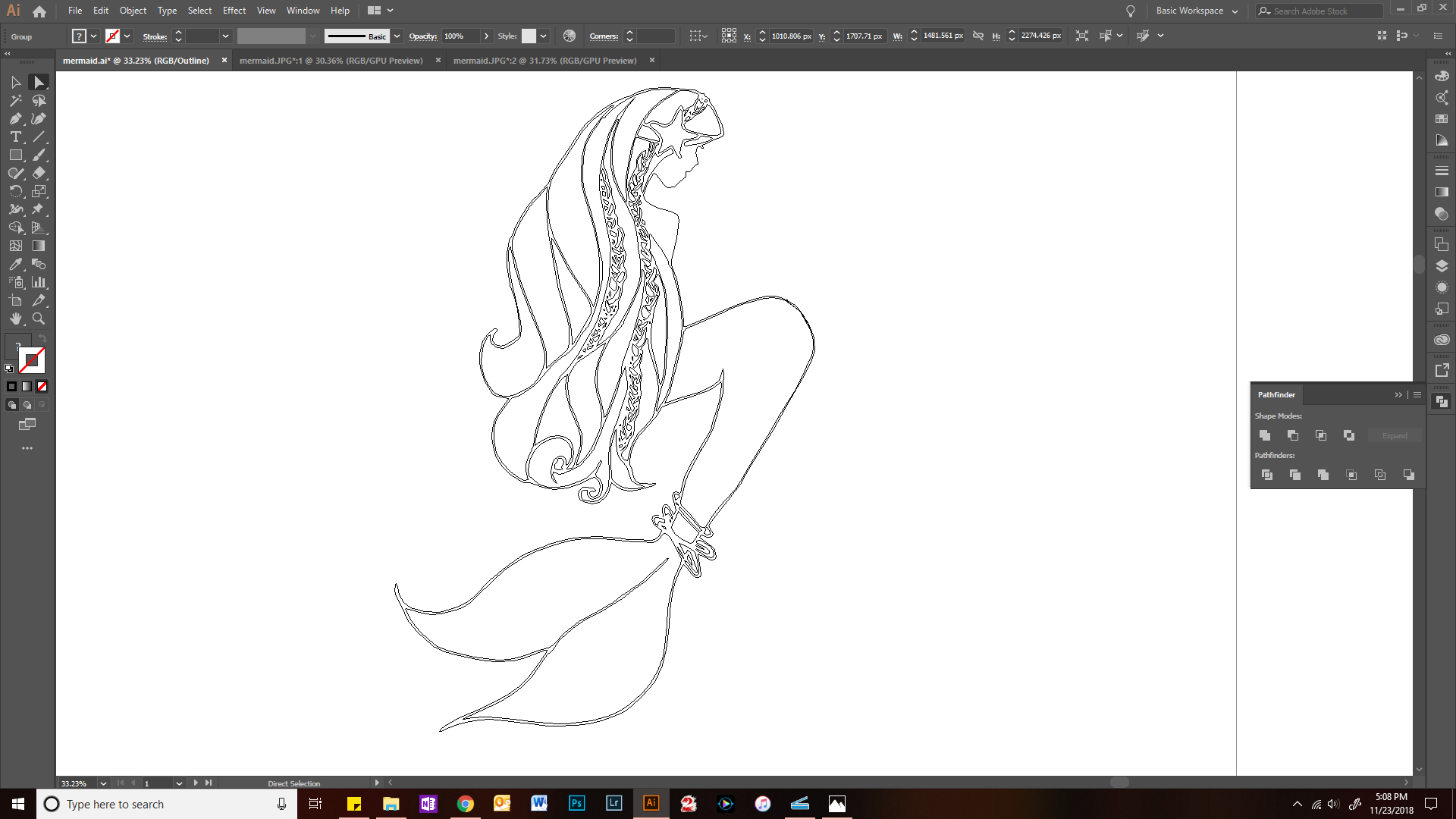Open the brush definition Basic dropdown
Viewport: 1456px width, 819px height.
397,36
